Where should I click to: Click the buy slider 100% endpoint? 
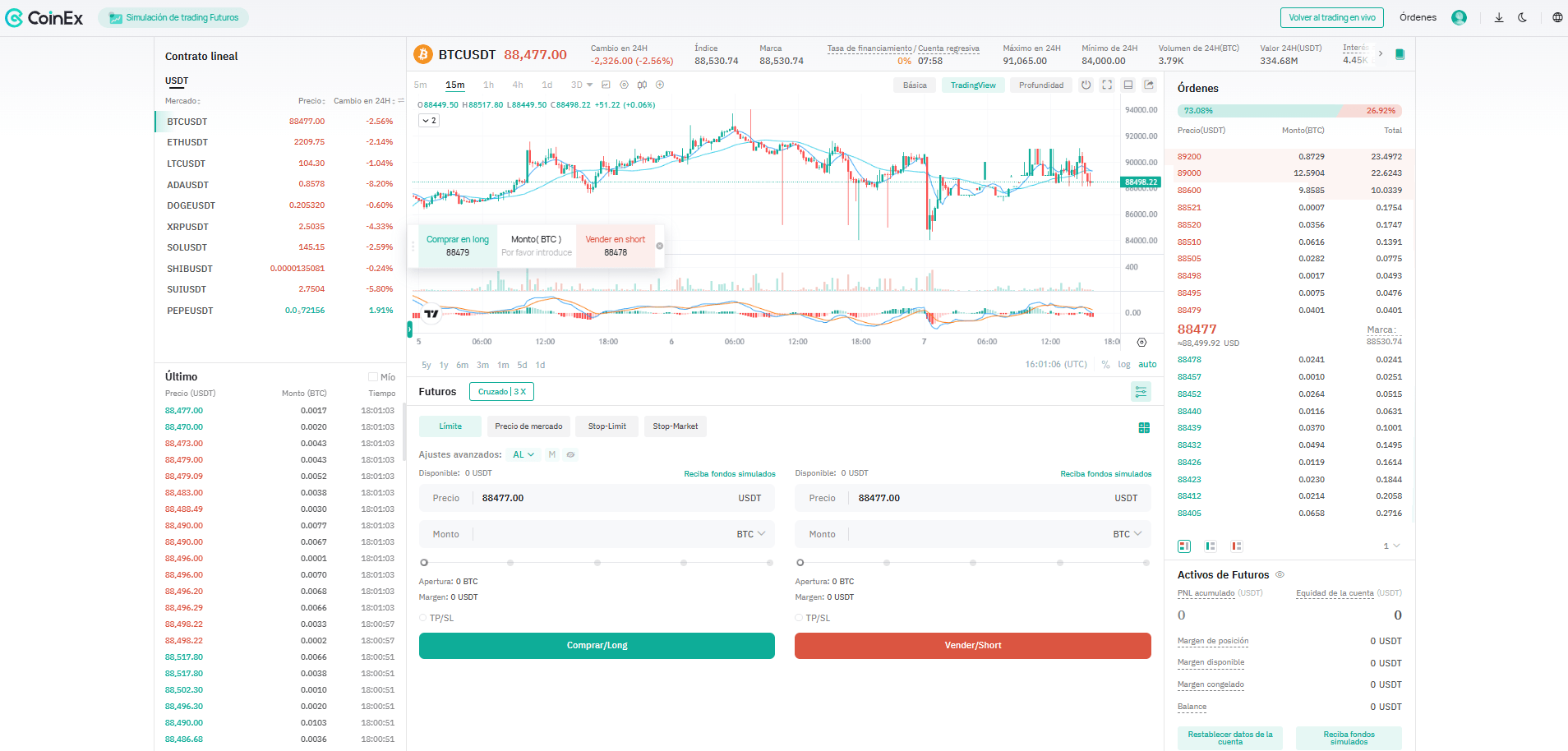point(770,563)
